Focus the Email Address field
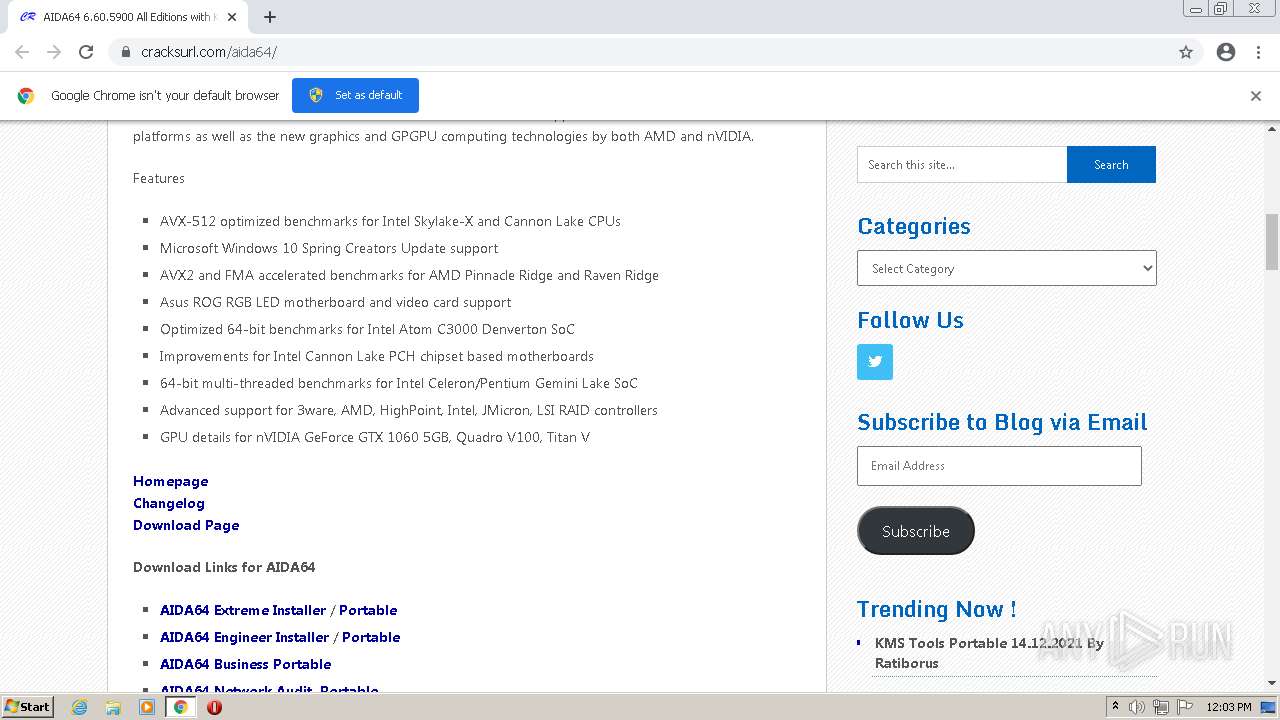The height and width of the screenshot is (720, 1280). [999, 466]
